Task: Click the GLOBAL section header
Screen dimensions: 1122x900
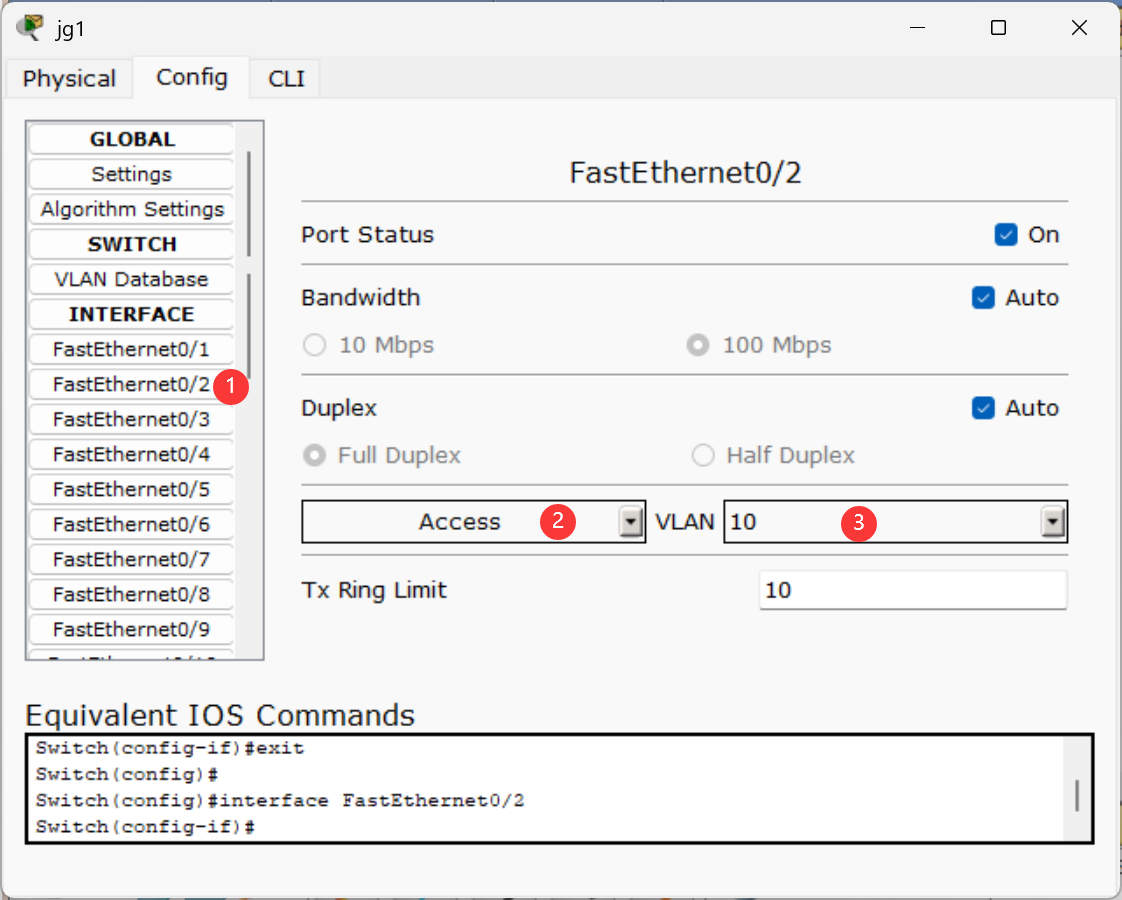Action: 132,139
